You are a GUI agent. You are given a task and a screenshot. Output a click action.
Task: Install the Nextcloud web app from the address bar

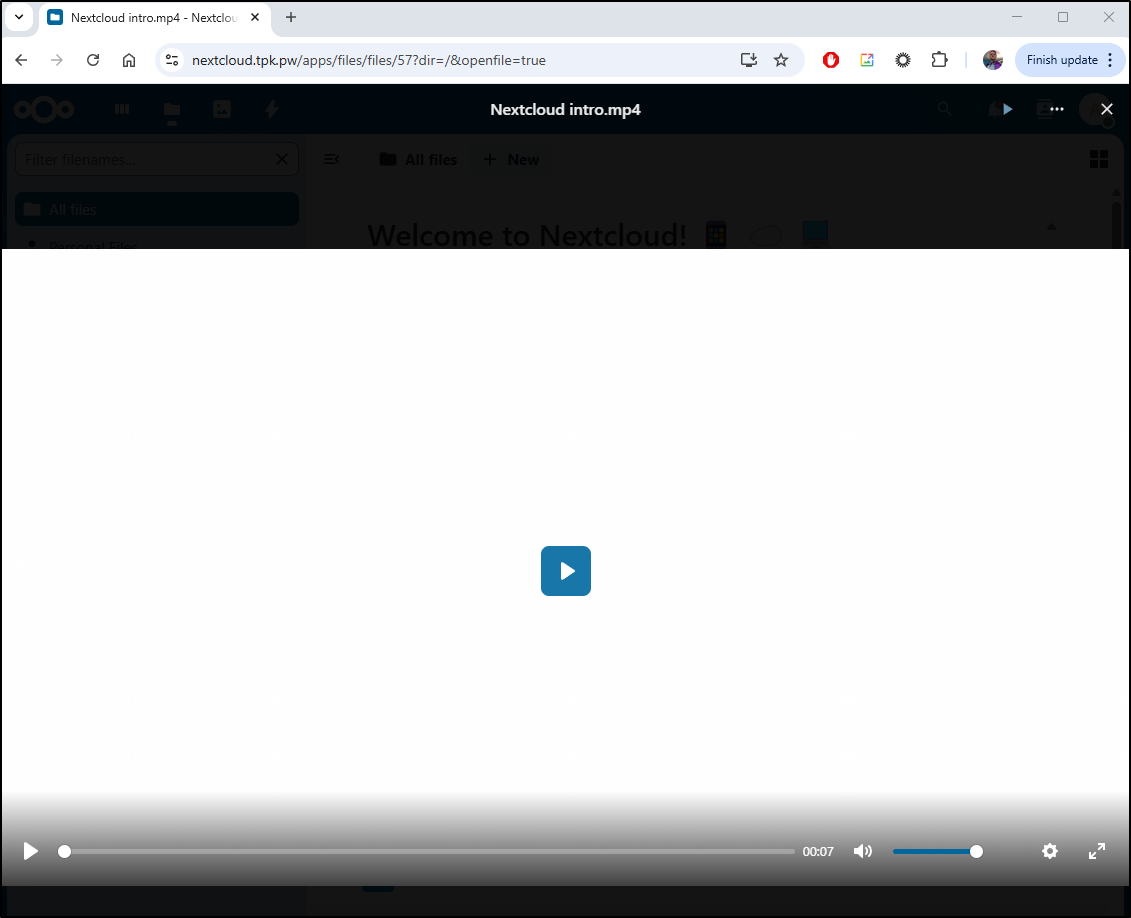click(x=749, y=60)
